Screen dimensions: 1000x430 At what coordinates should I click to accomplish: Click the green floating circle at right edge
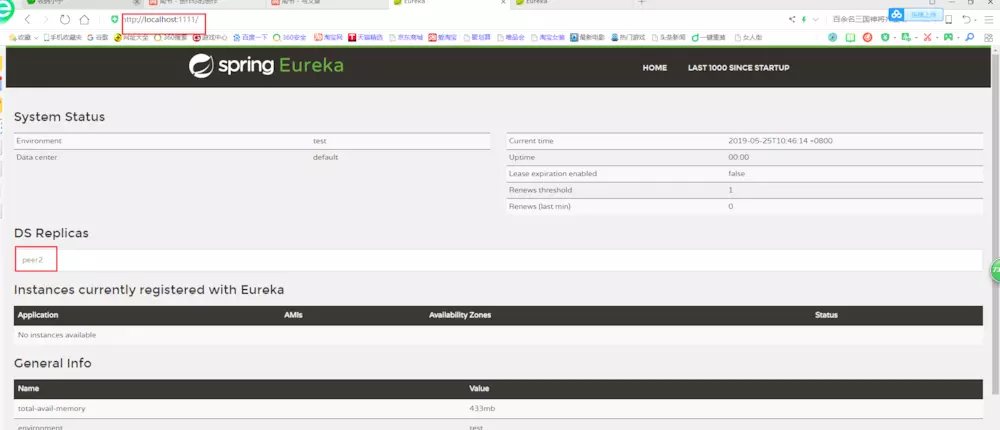coord(996,271)
